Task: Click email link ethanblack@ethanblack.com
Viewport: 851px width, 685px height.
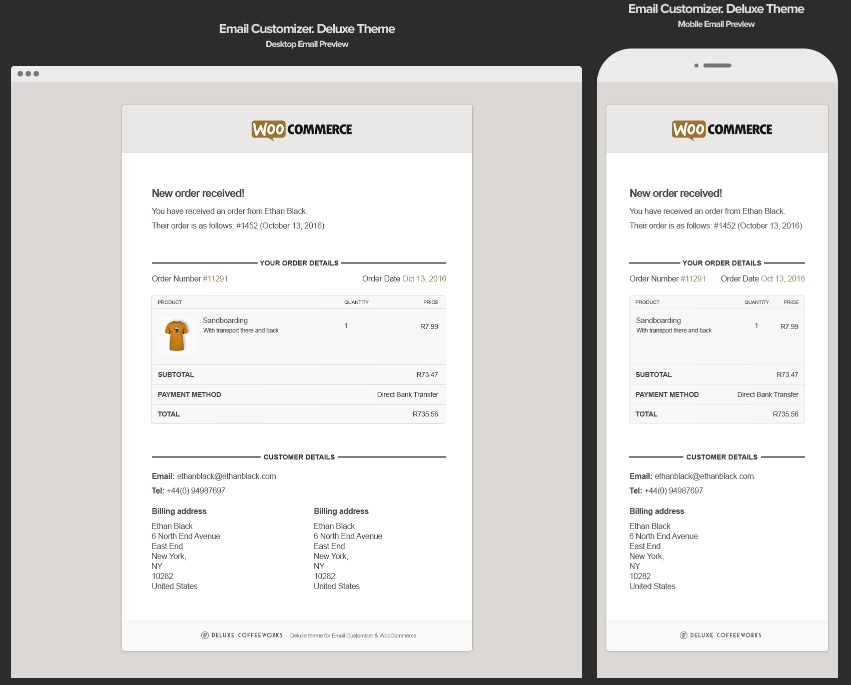Action: pyautogui.click(x=229, y=476)
